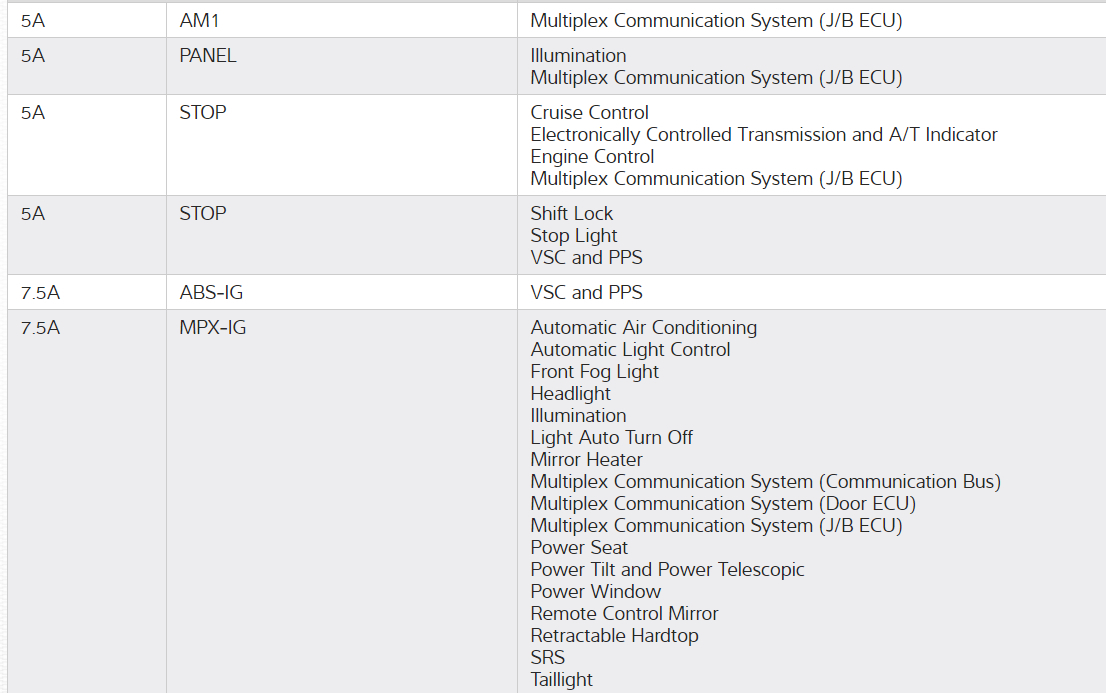Select the Multiplex Communication Bus line
Screen dimensions: 1106x693
tap(765, 481)
